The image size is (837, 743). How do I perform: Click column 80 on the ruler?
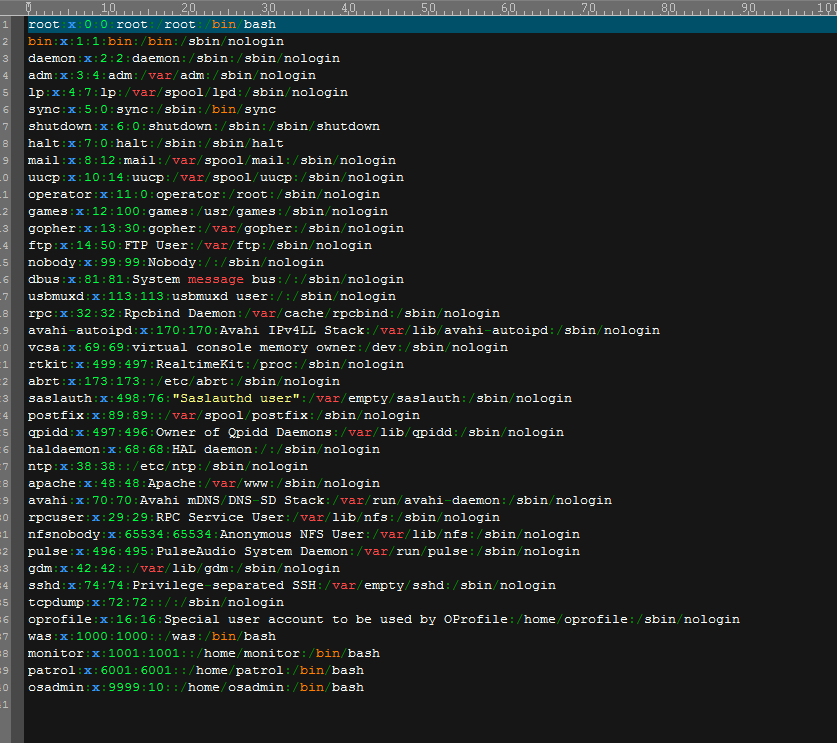(669, 8)
